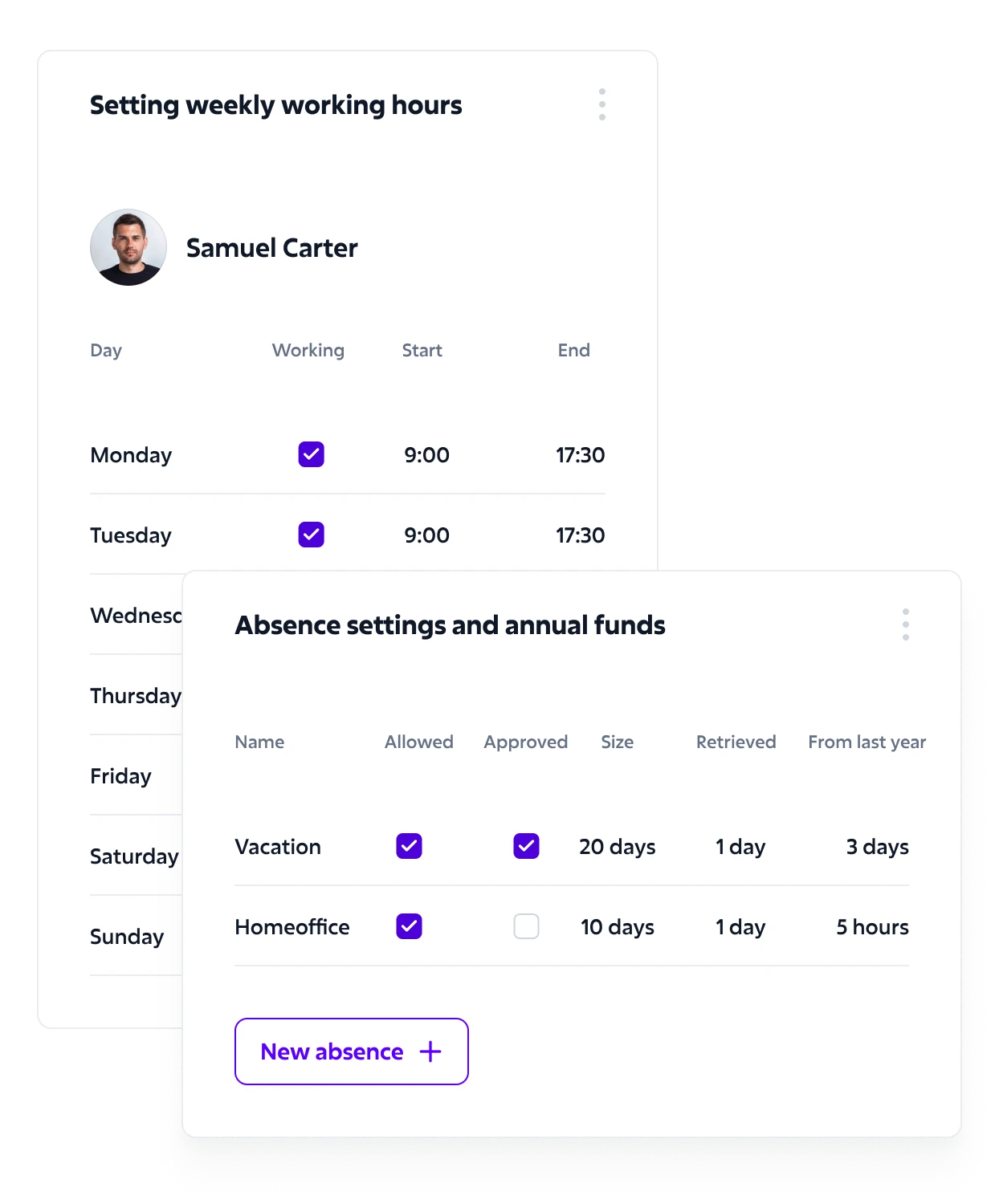Open the weekly working hours options menu
The image size is (999, 1204).
602,104
